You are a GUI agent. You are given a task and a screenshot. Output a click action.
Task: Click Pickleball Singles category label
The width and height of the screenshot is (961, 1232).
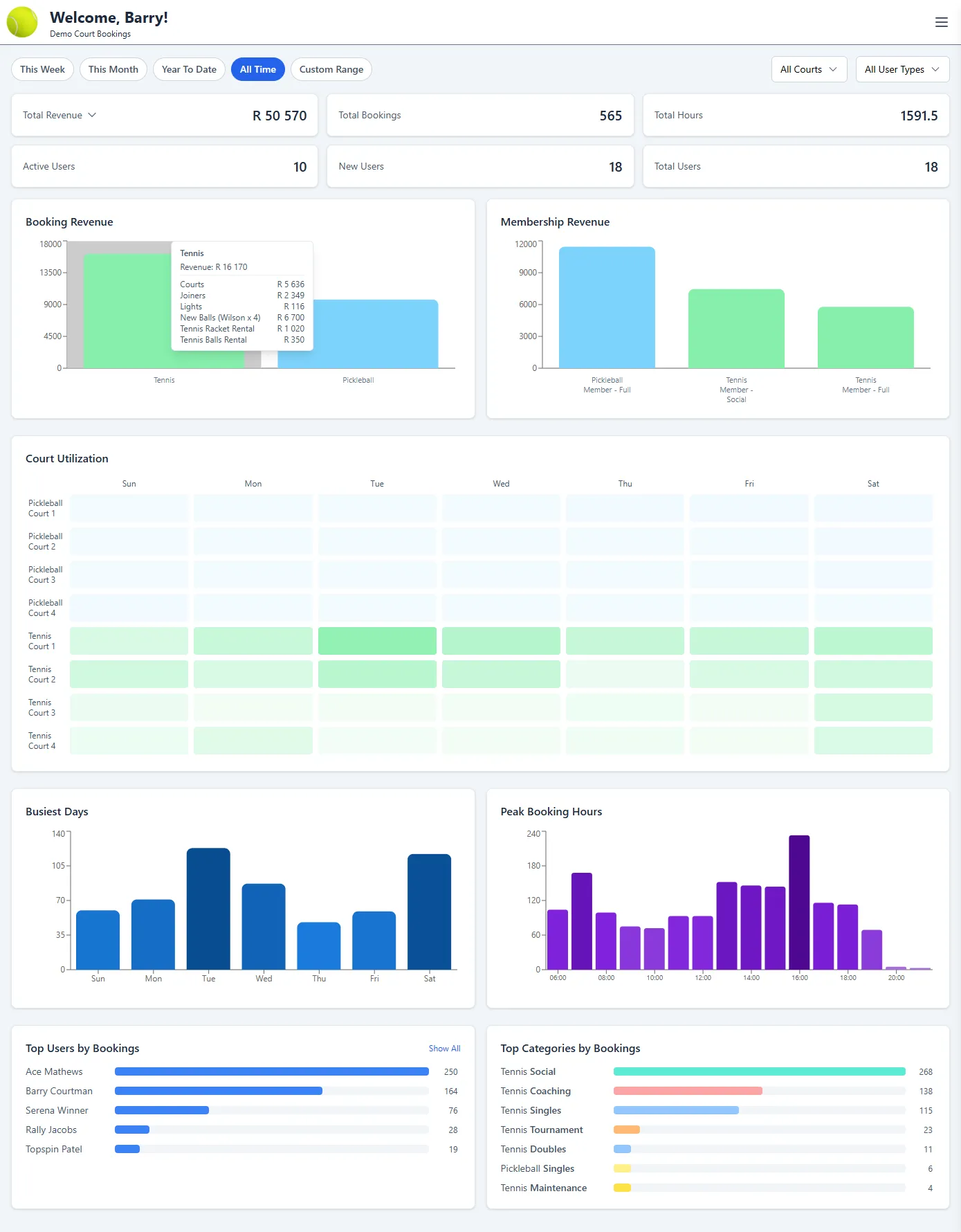[x=538, y=1168]
